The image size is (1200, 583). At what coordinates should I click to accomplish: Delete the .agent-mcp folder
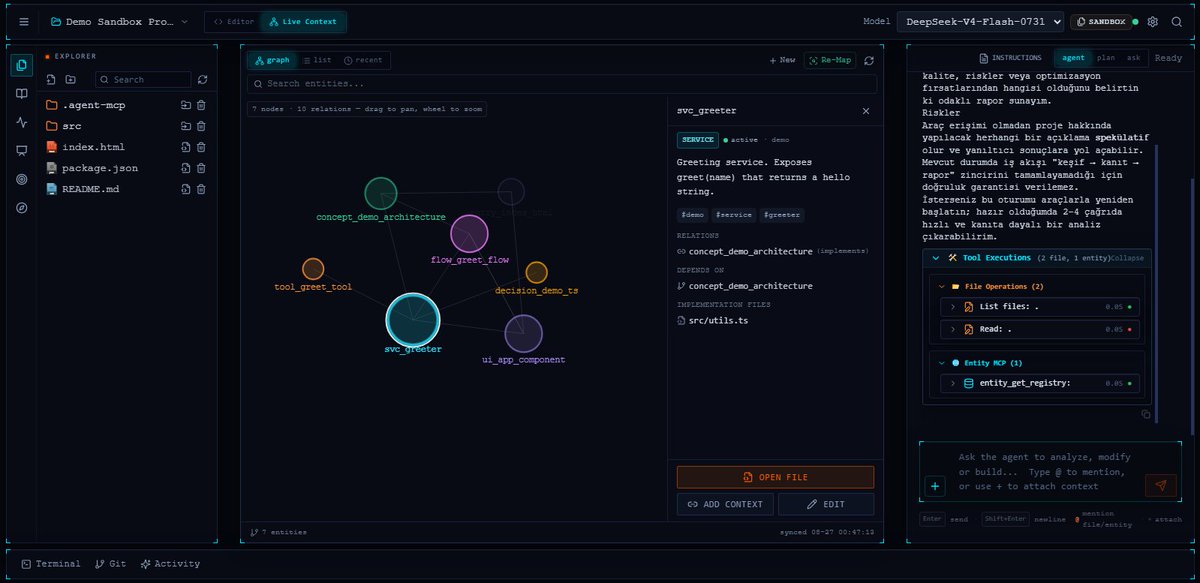(x=201, y=105)
